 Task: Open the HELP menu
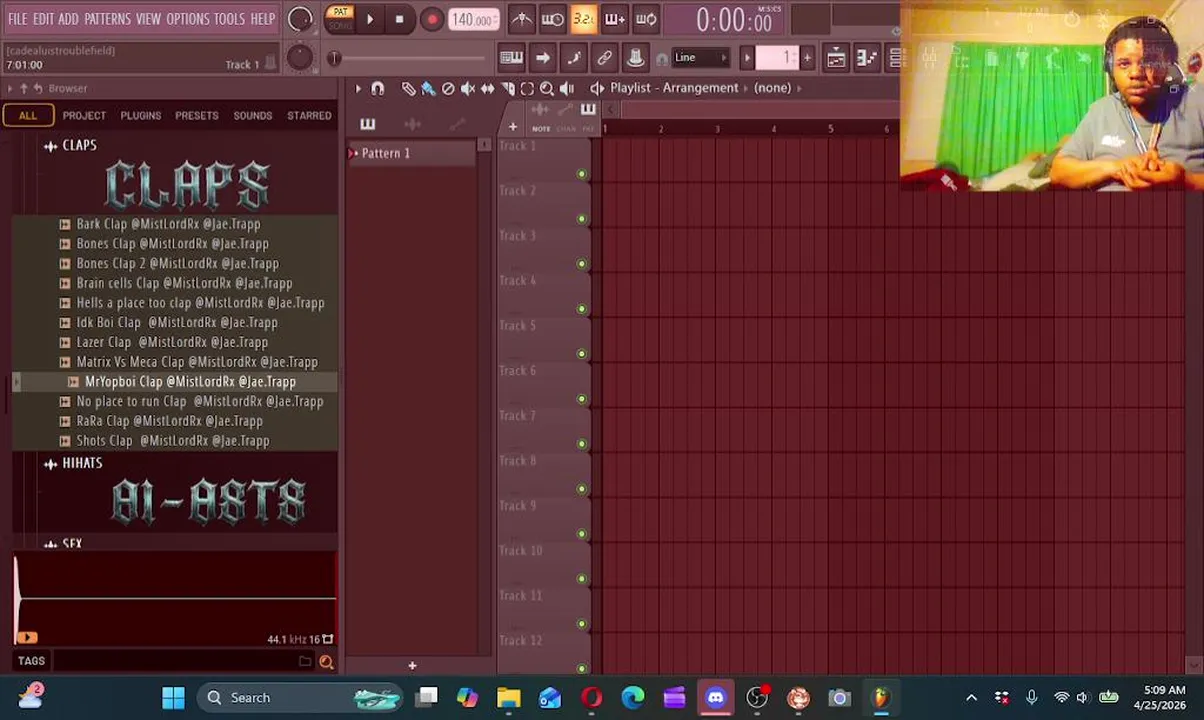(x=262, y=19)
